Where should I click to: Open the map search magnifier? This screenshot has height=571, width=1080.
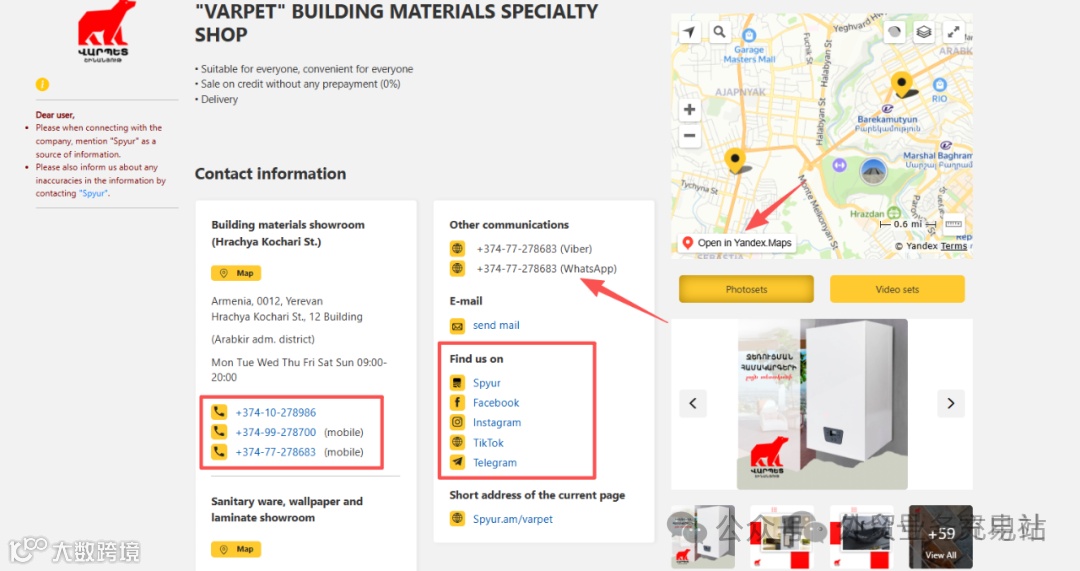tap(719, 32)
